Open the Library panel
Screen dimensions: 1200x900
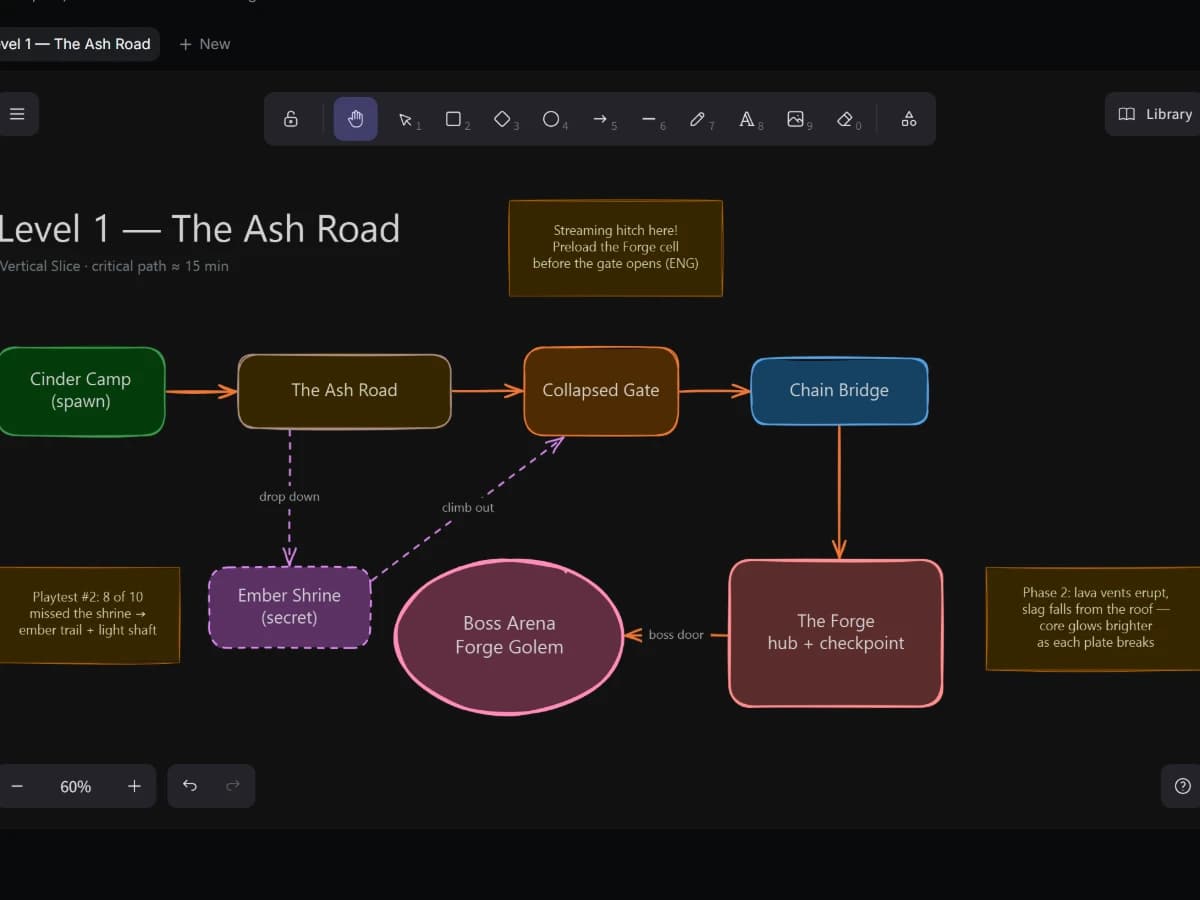pyautogui.click(x=1154, y=114)
